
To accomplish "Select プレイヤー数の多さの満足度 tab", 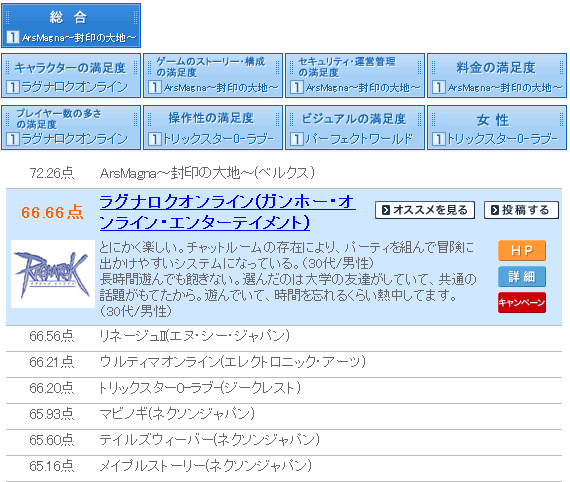I will (71, 128).
